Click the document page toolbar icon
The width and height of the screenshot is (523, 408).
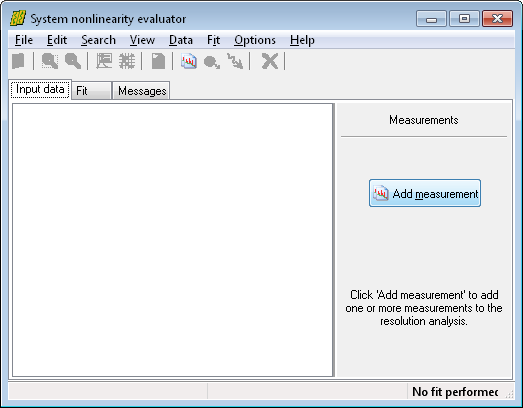(x=158, y=61)
